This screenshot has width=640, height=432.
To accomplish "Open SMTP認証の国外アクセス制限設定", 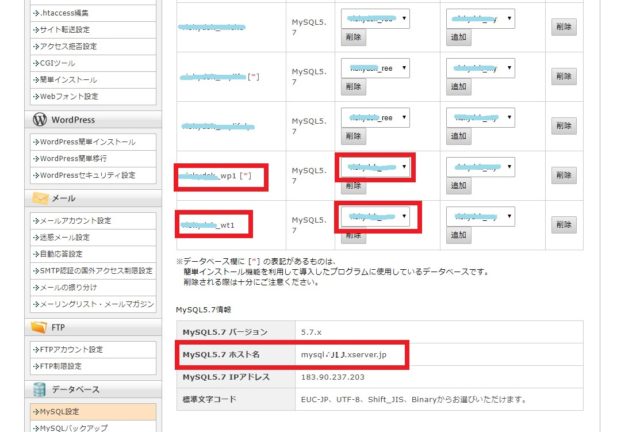I will coord(93,271).
